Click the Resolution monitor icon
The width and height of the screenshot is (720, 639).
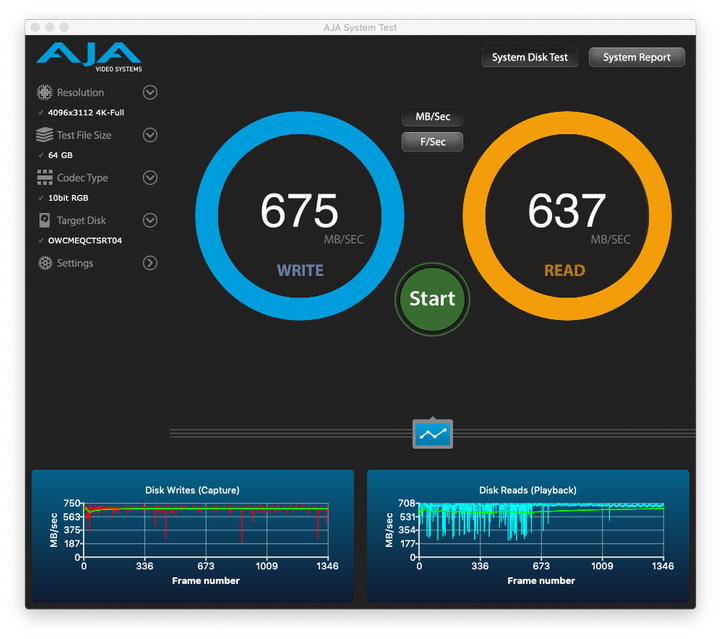(x=44, y=93)
